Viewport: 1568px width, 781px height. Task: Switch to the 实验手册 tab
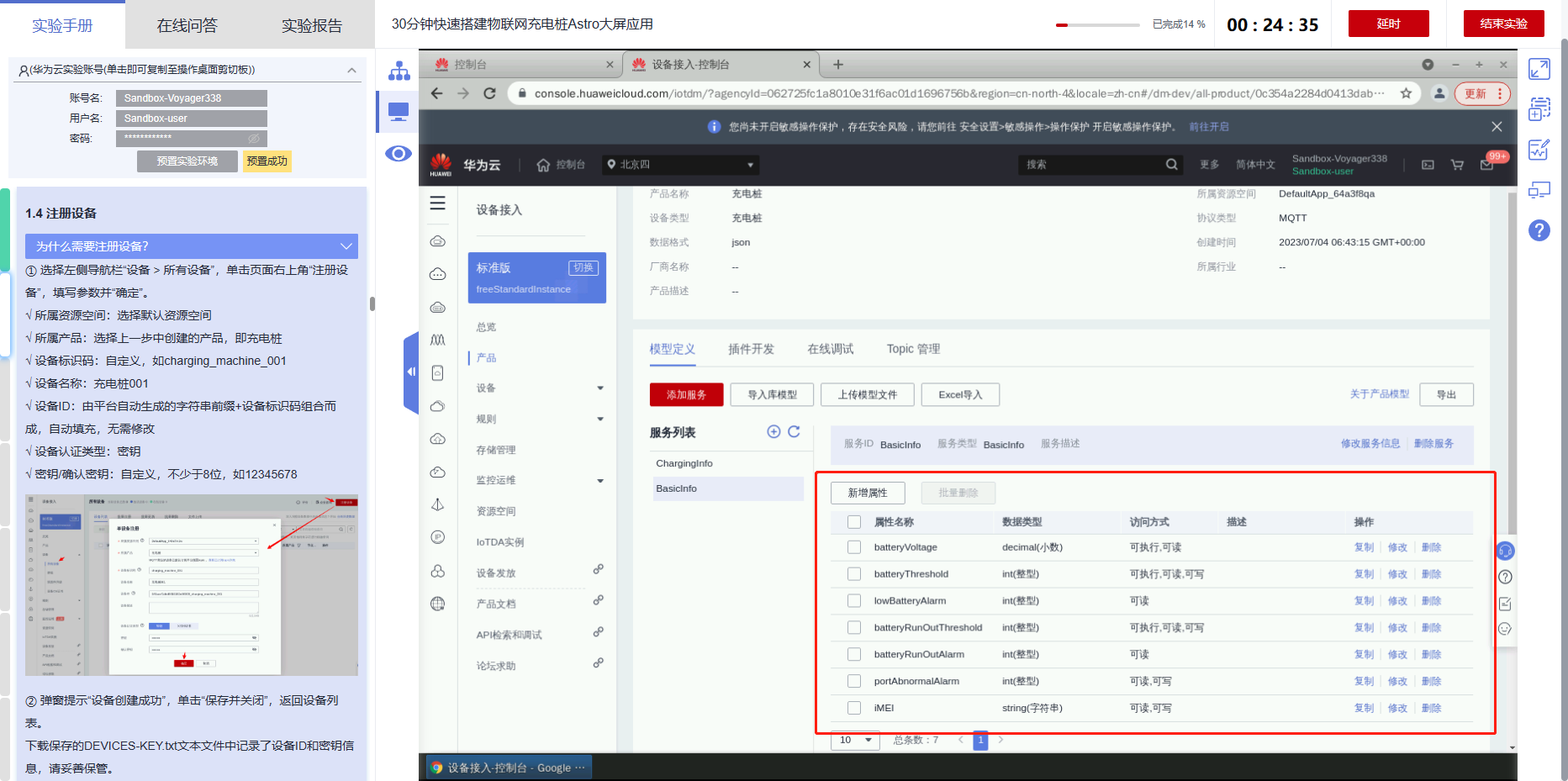(62, 26)
